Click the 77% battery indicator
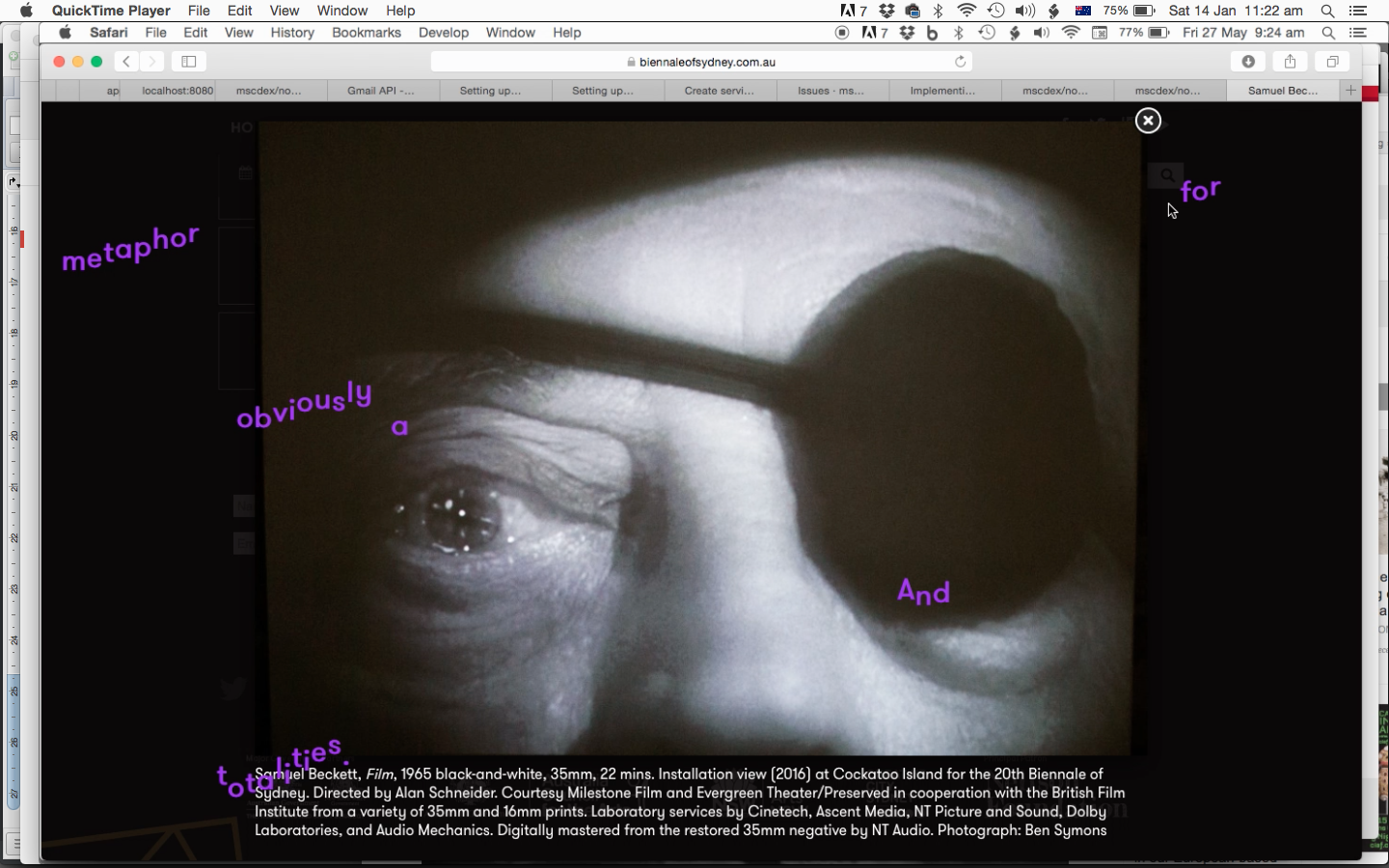Screen dimensions: 1389x868 click(1145, 33)
